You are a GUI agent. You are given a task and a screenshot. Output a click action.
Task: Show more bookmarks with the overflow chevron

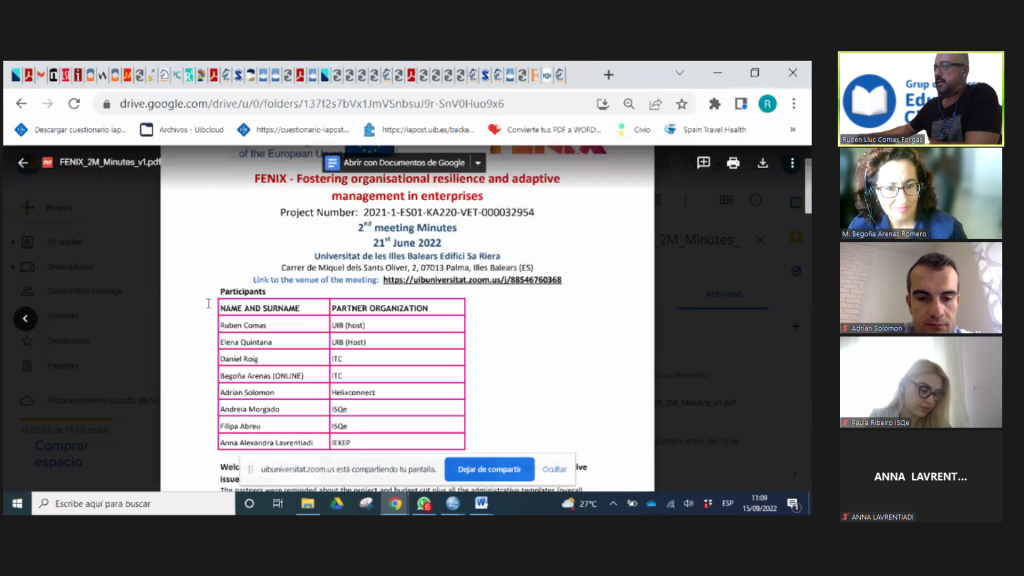(793, 129)
